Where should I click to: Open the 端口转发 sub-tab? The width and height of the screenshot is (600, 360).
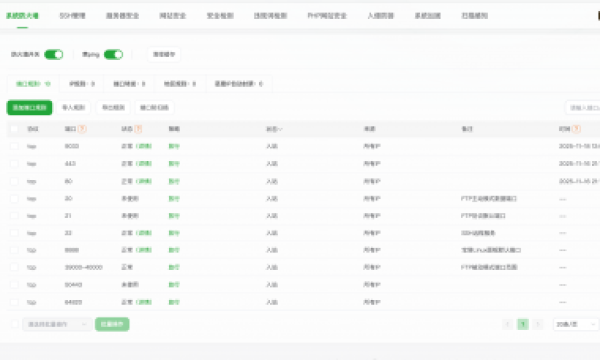129,84
